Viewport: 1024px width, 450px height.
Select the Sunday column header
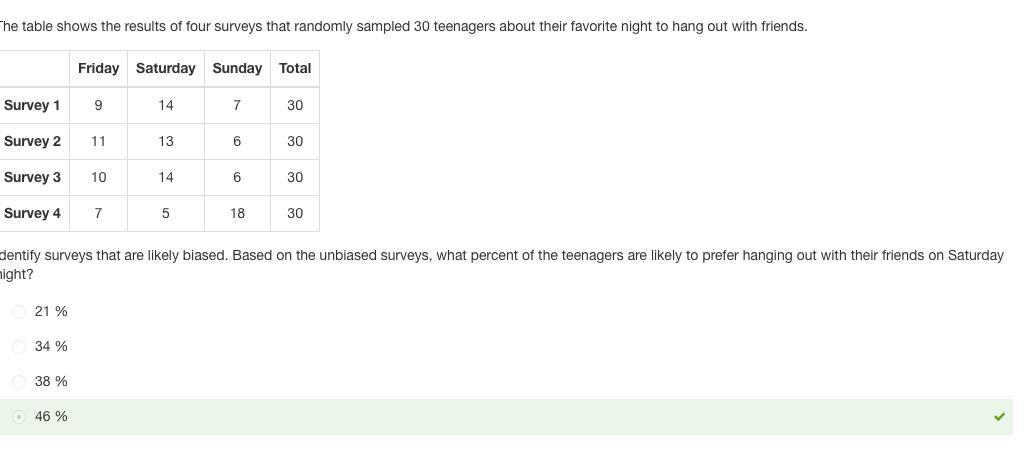[x=237, y=68]
